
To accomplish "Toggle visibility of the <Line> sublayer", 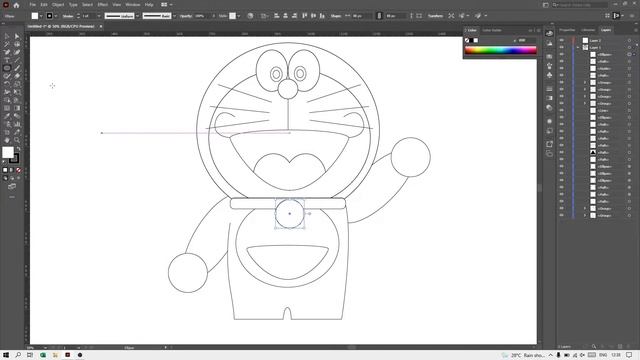I will pyautogui.click(x=562, y=110).
